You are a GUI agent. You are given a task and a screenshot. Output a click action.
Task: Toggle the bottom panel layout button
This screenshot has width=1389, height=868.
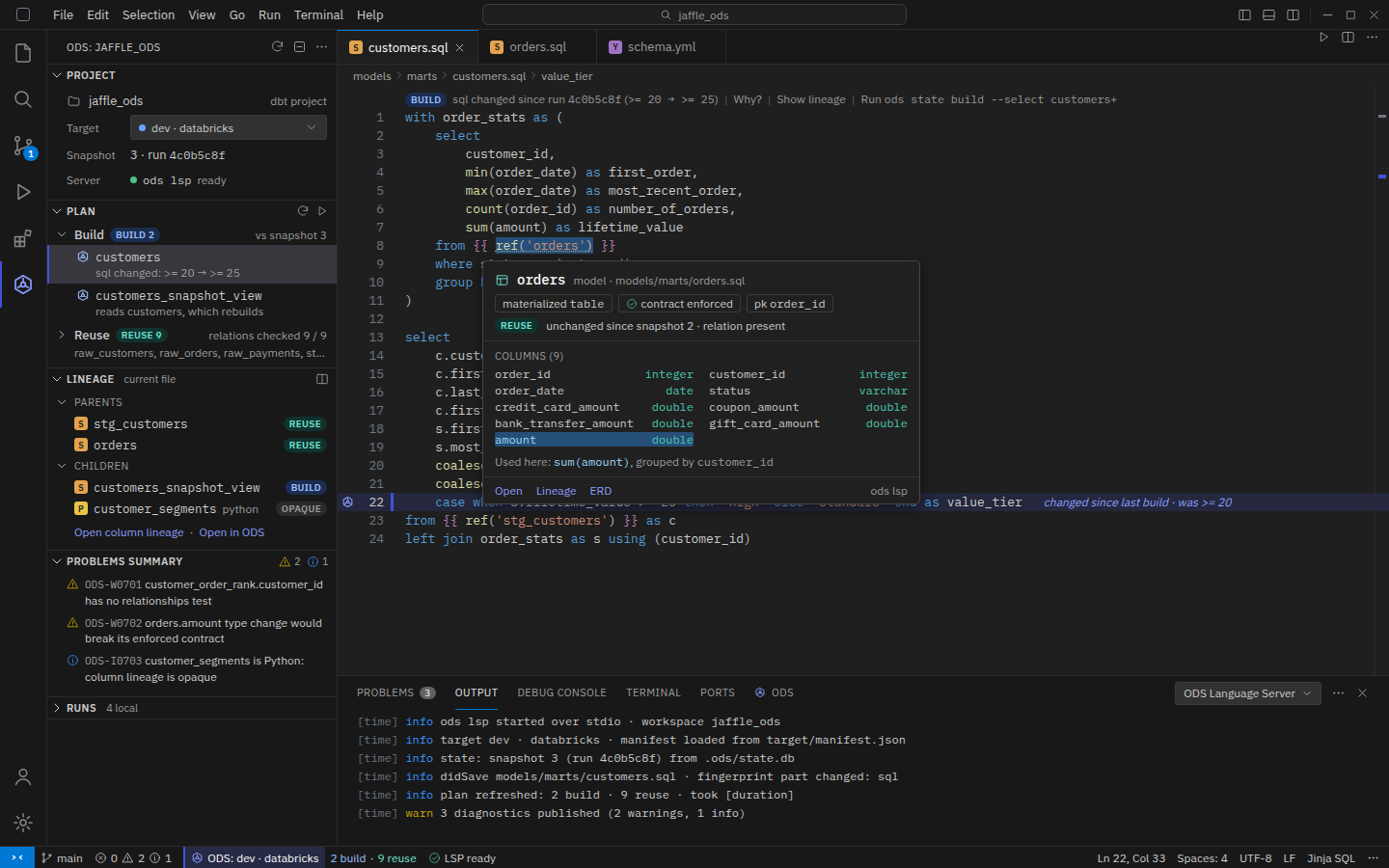(x=1268, y=14)
